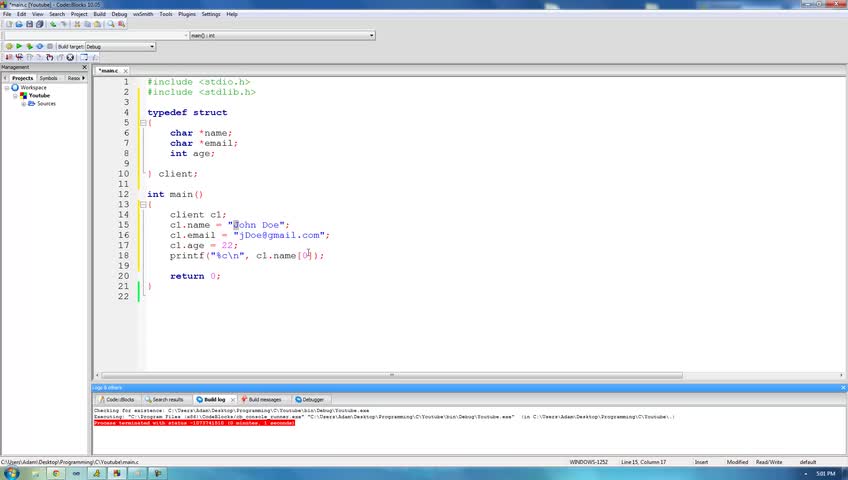Open the Settings menu

click(x=211, y=14)
